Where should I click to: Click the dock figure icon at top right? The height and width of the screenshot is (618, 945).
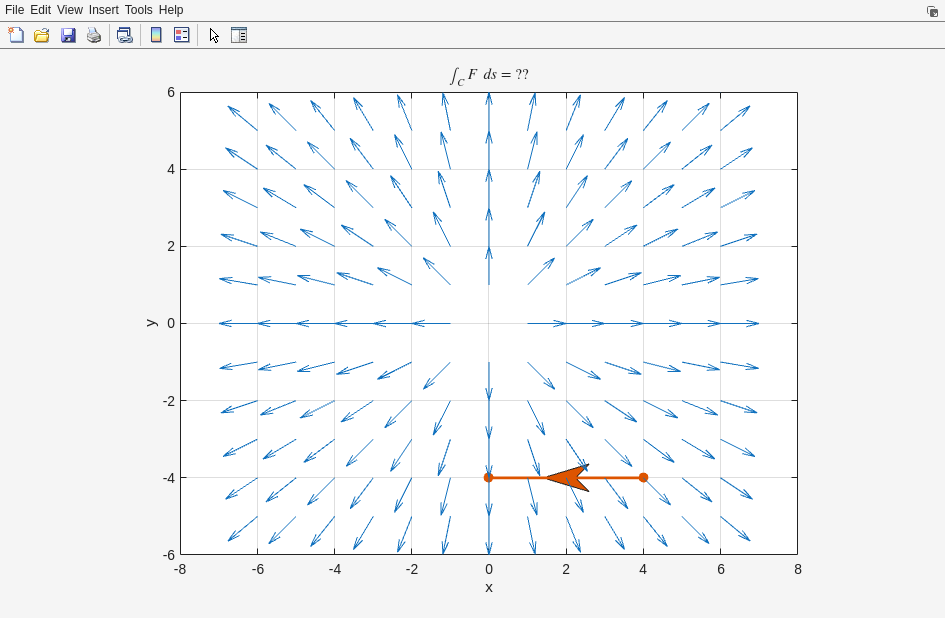coord(932,11)
